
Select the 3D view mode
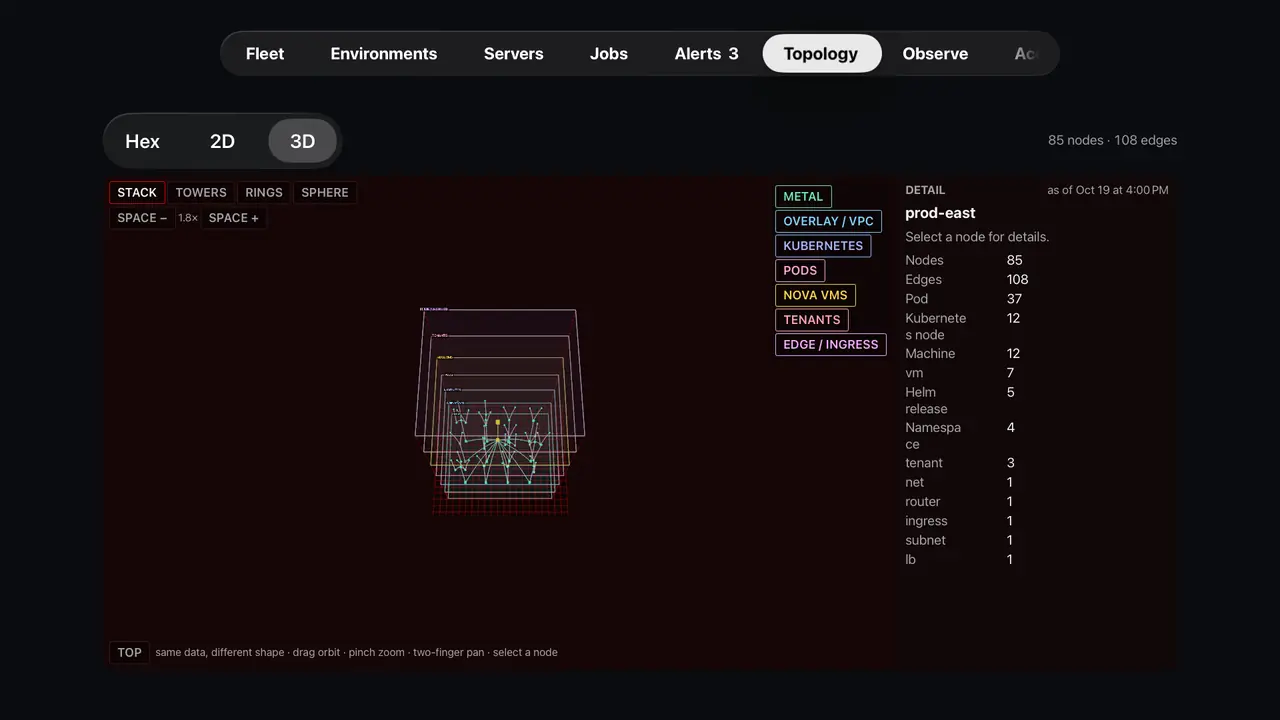coord(302,141)
